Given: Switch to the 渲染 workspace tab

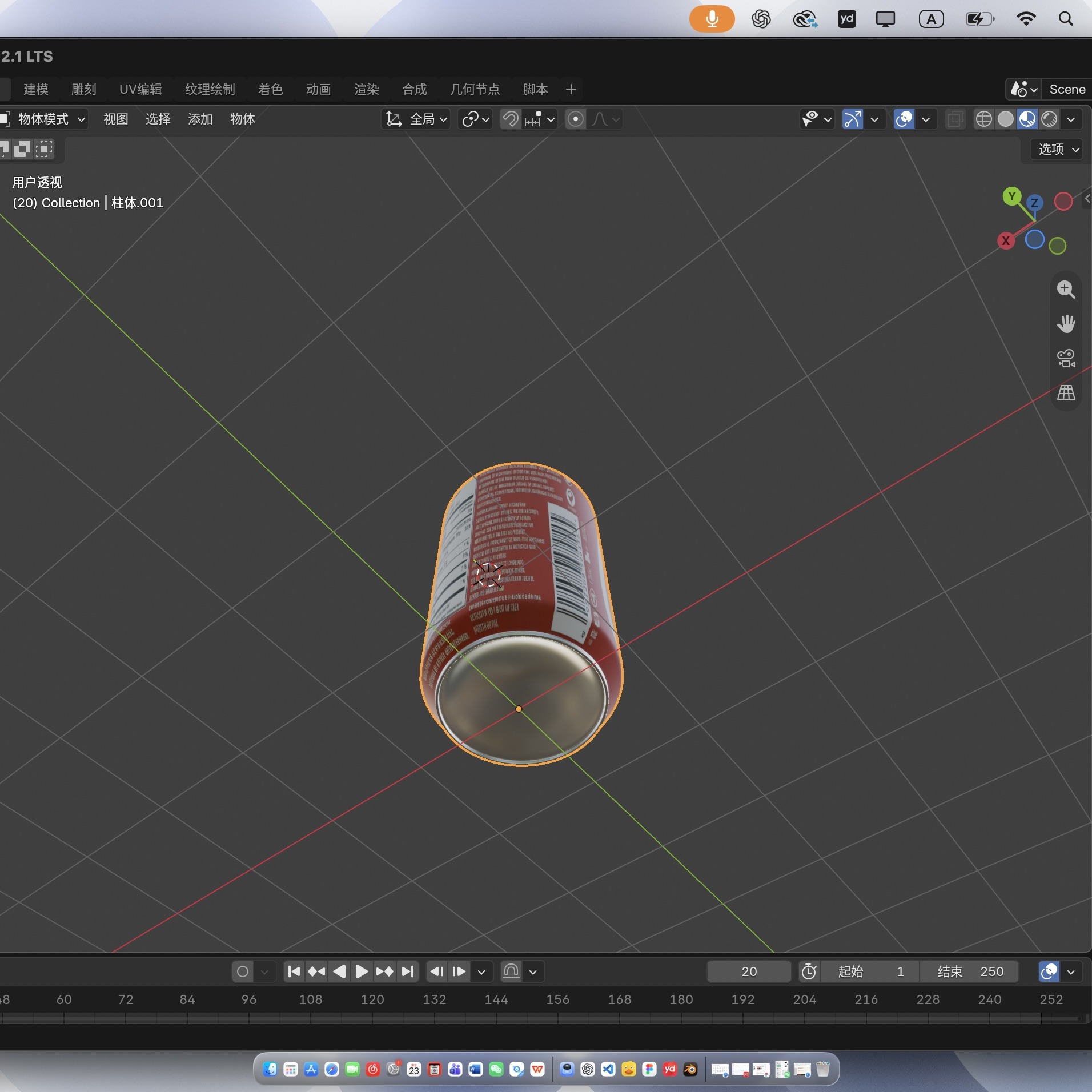Looking at the screenshot, I should click(x=366, y=89).
